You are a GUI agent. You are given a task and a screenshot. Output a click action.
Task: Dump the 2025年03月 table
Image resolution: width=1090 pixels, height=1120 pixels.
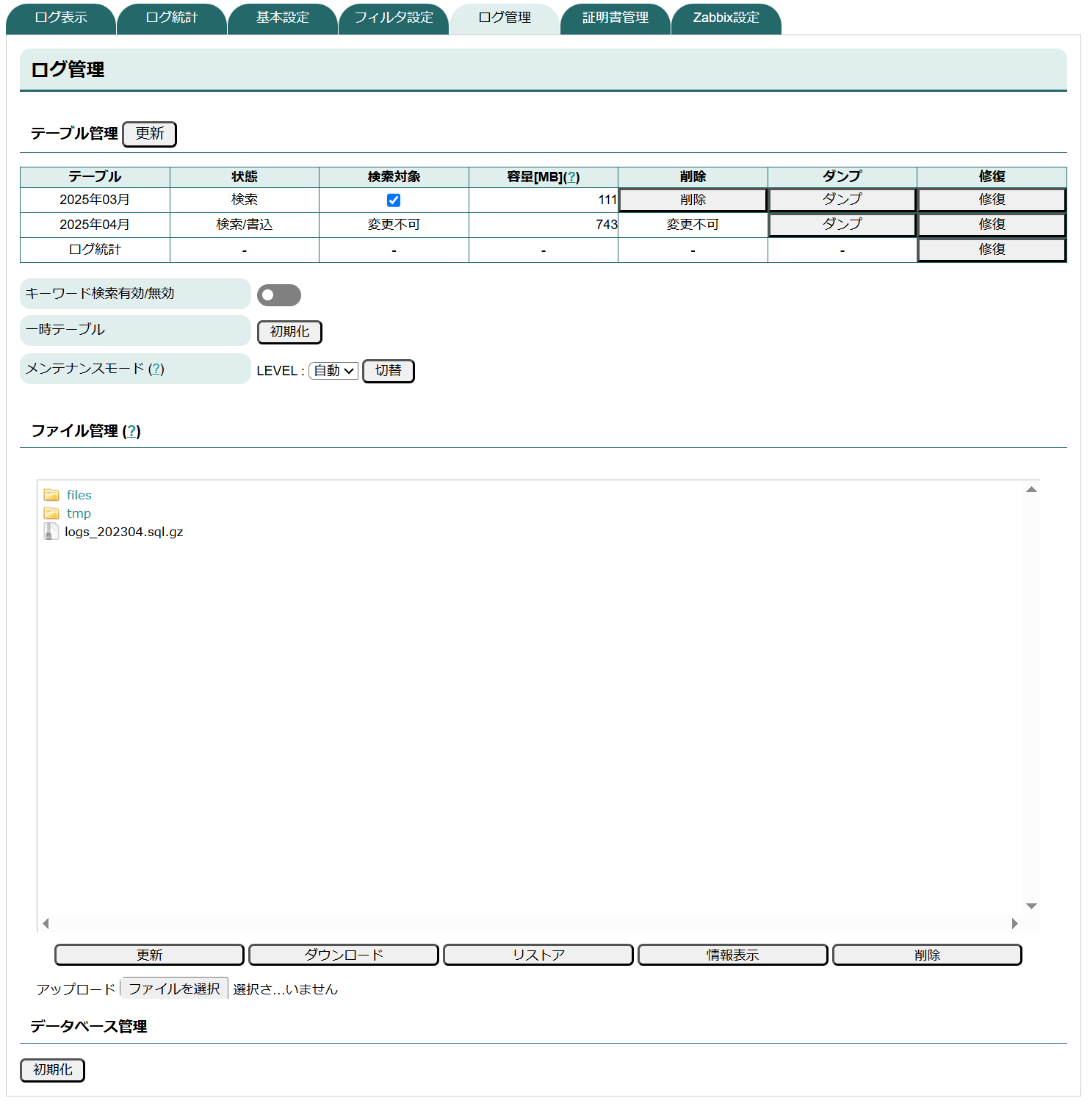pos(842,200)
